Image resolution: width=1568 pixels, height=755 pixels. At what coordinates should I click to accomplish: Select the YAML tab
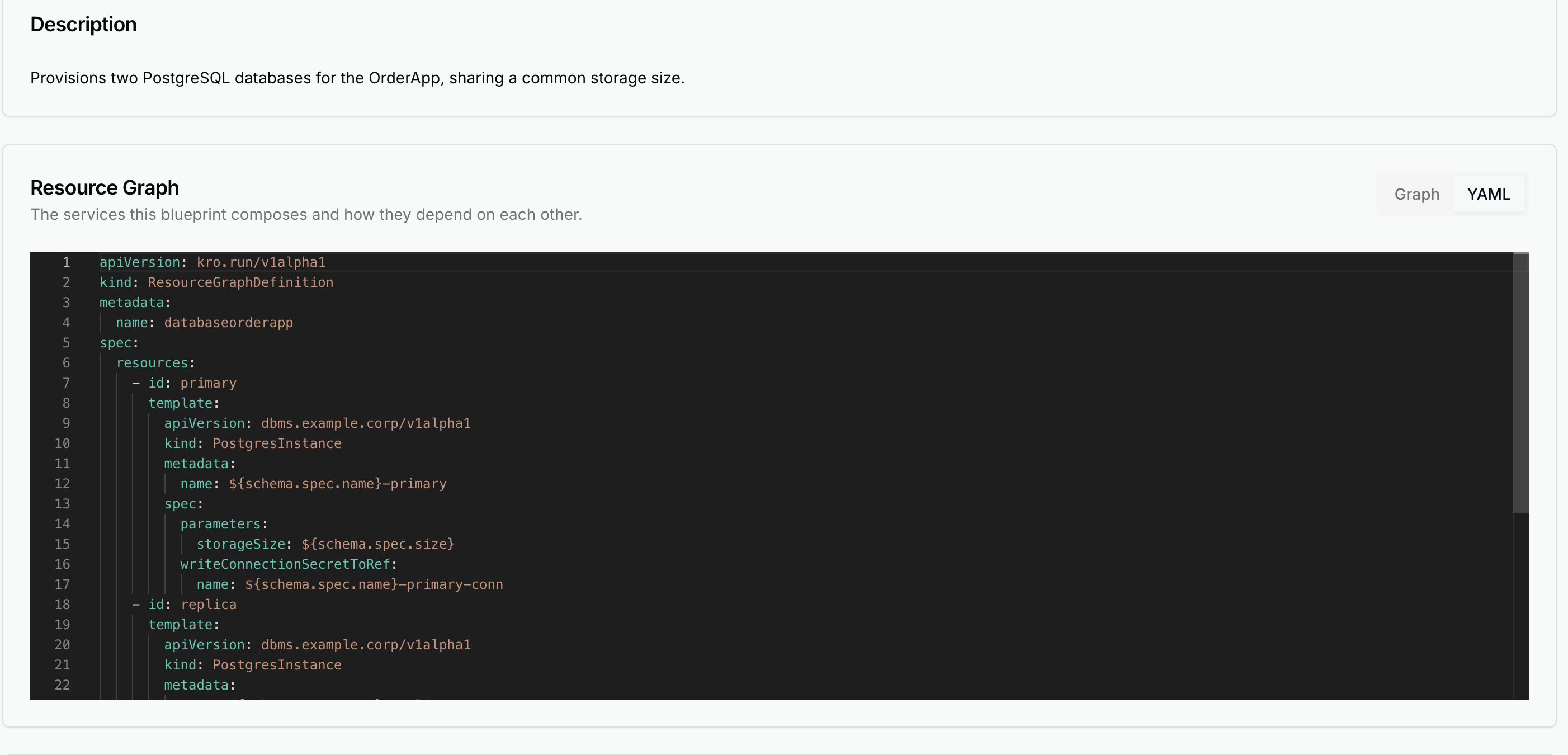[1488, 194]
